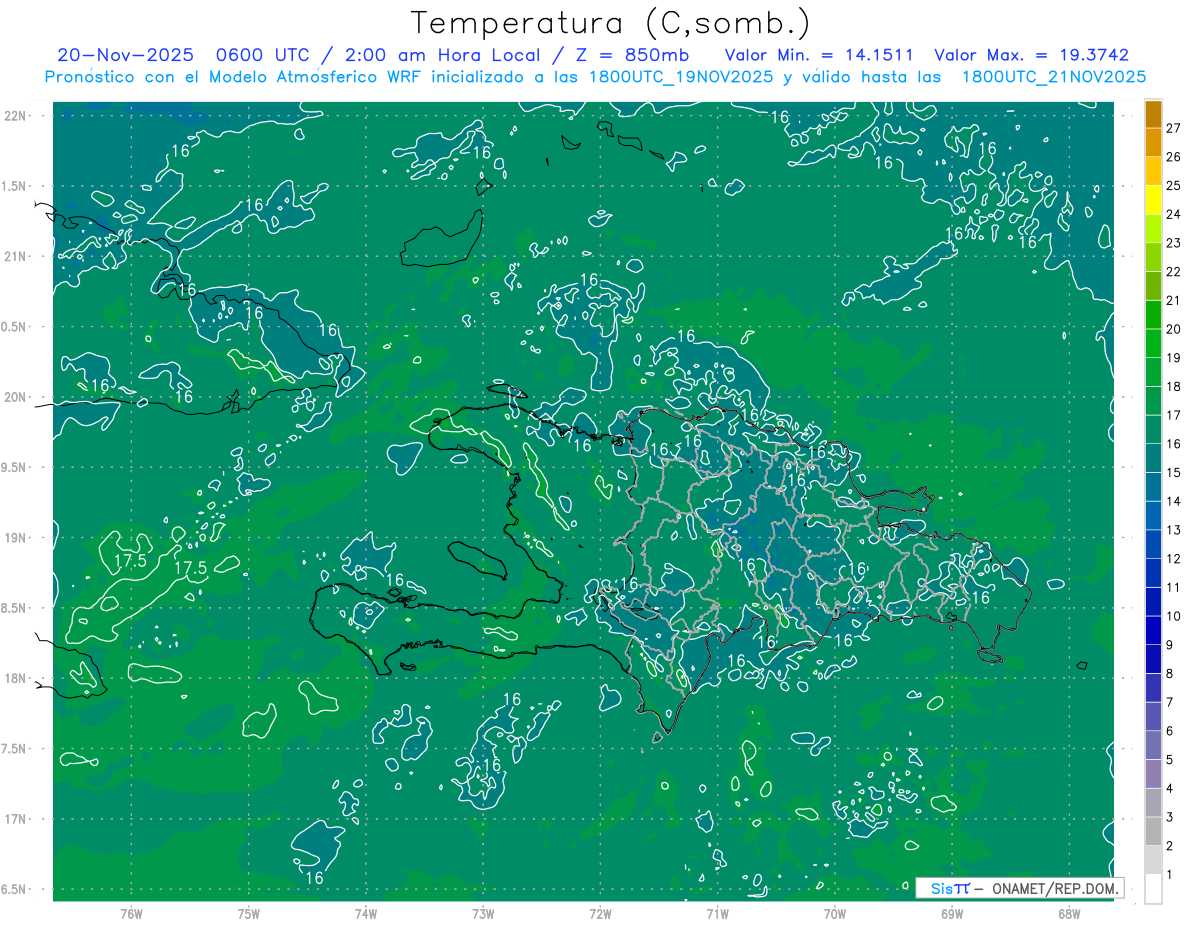Click the light gray swatch between 1 and 2

click(1153, 860)
